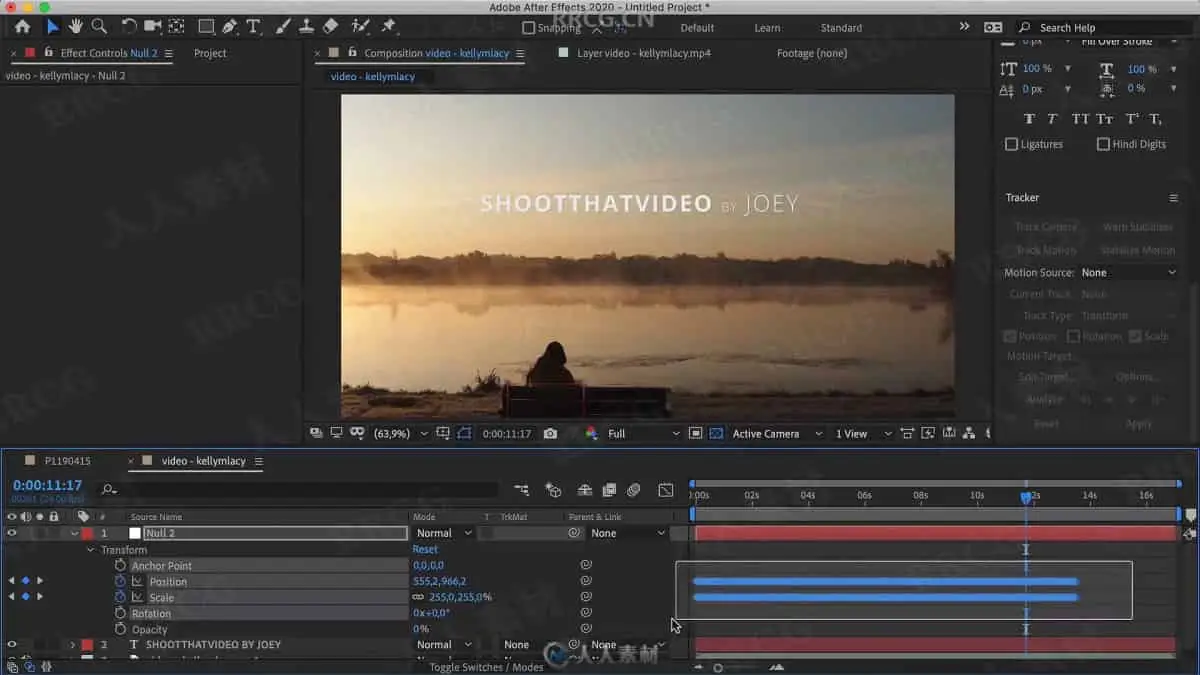
Task: Select the Hand tool in toolbar
Action: coord(75,27)
